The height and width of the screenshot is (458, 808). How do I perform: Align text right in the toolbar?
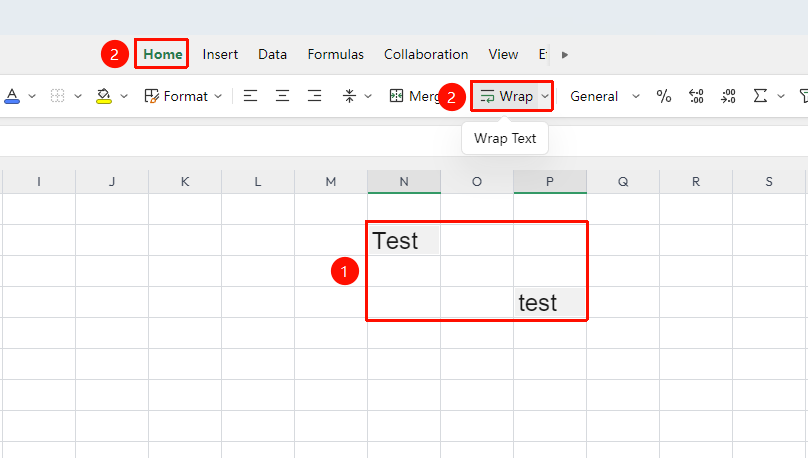[x=314, y=96]
